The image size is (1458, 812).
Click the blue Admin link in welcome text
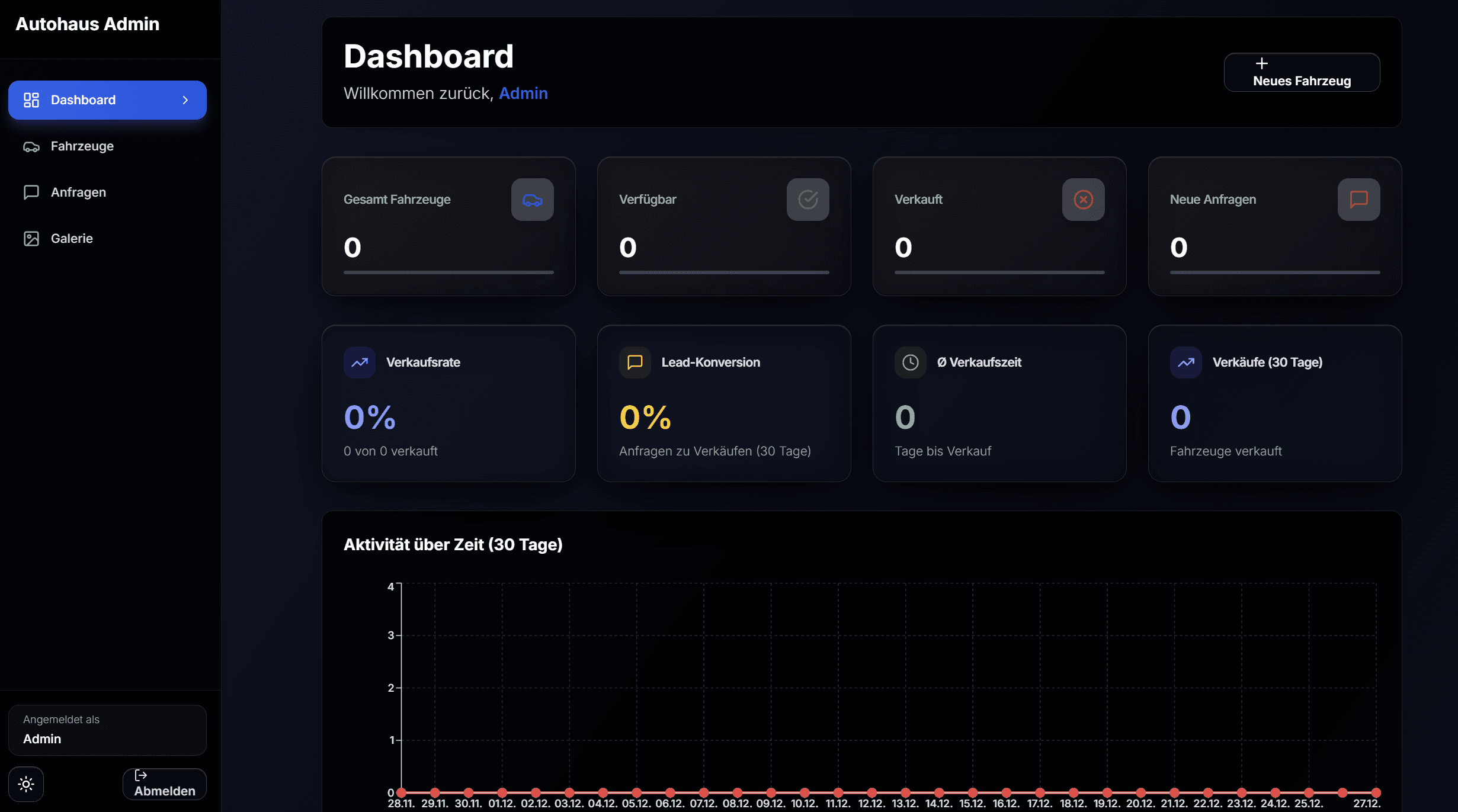point(523,94)
